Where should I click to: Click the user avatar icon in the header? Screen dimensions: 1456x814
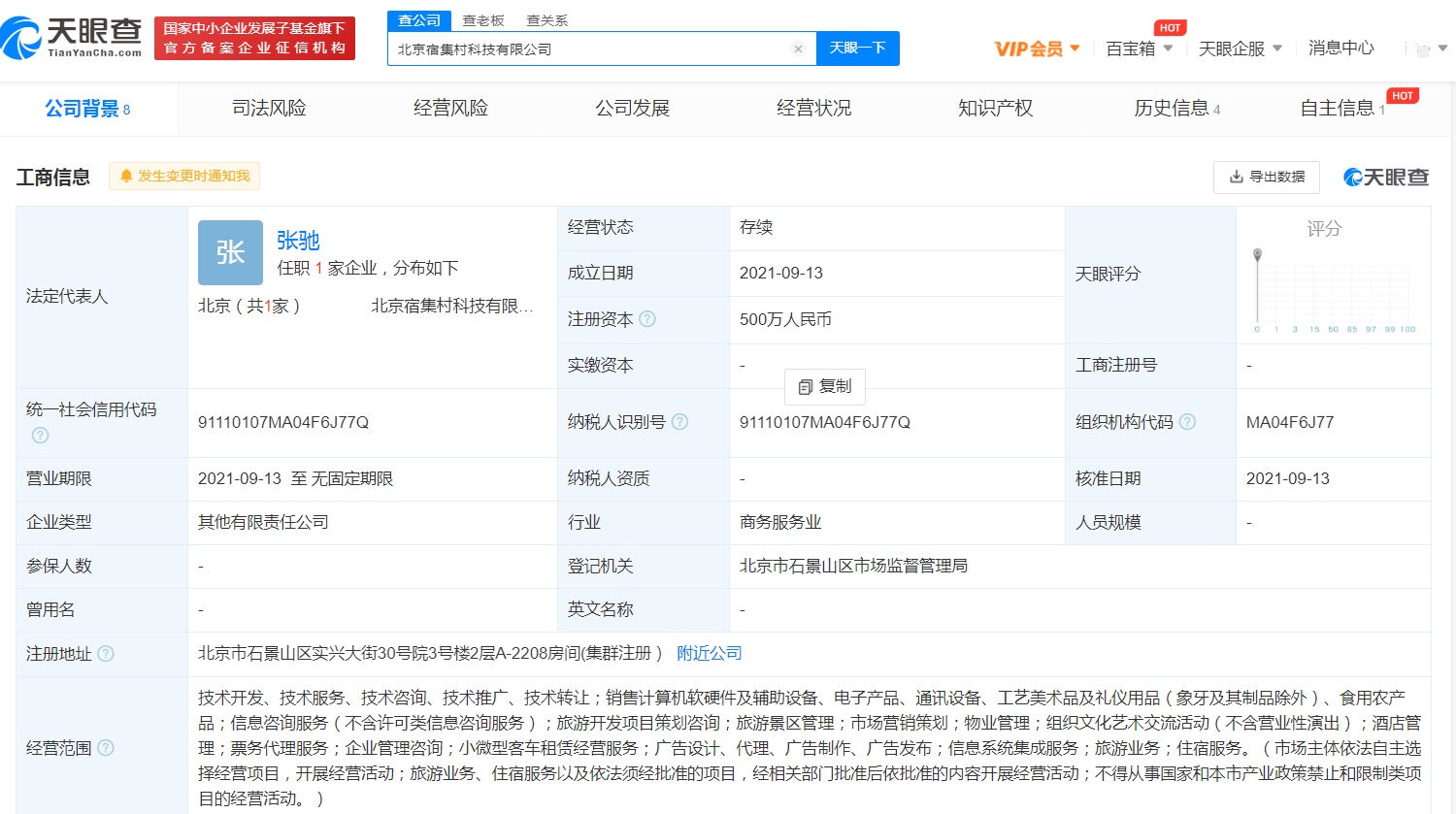[x=1423, y=49]
